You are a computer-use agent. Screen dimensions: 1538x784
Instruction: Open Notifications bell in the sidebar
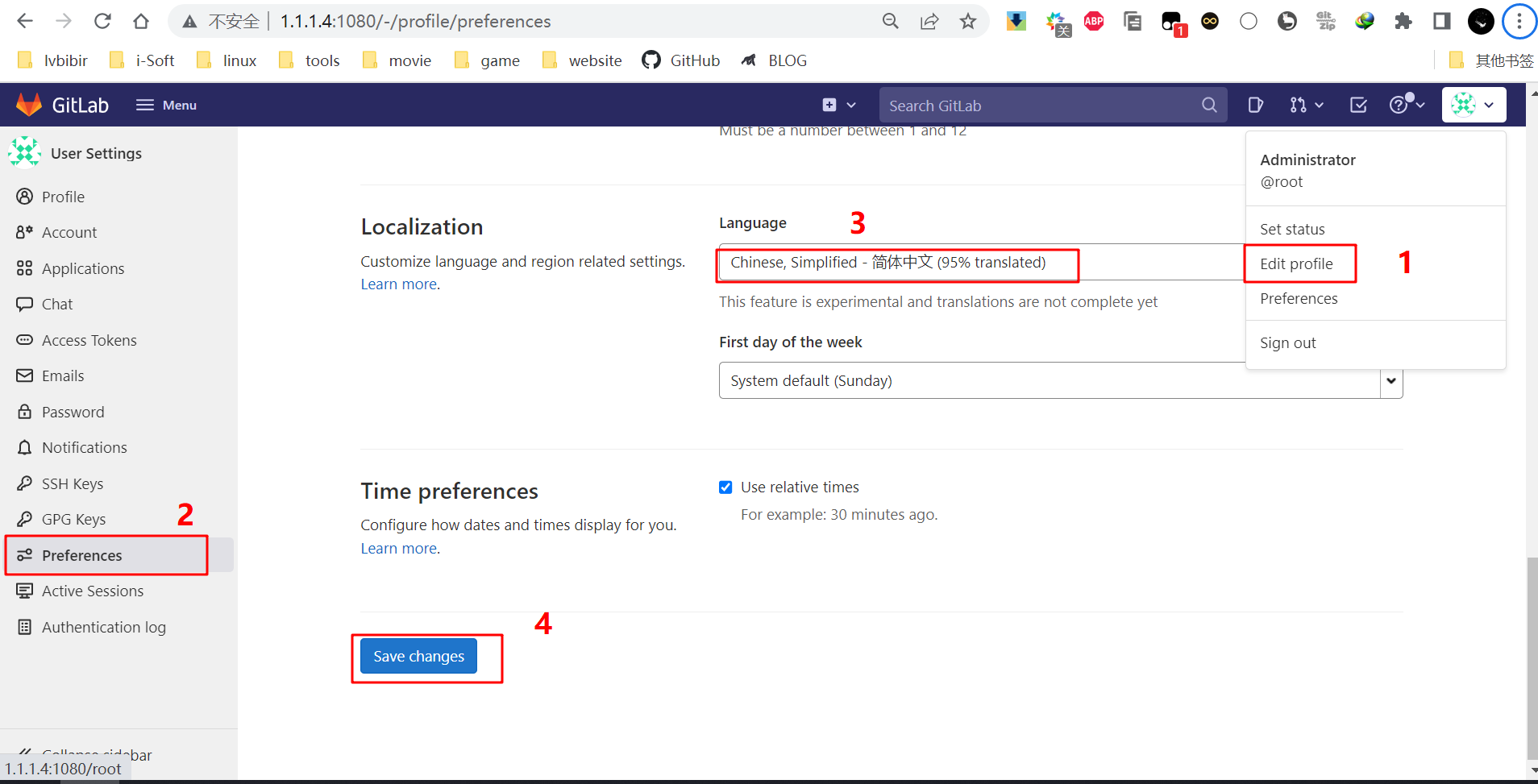[x=84, y=447]
